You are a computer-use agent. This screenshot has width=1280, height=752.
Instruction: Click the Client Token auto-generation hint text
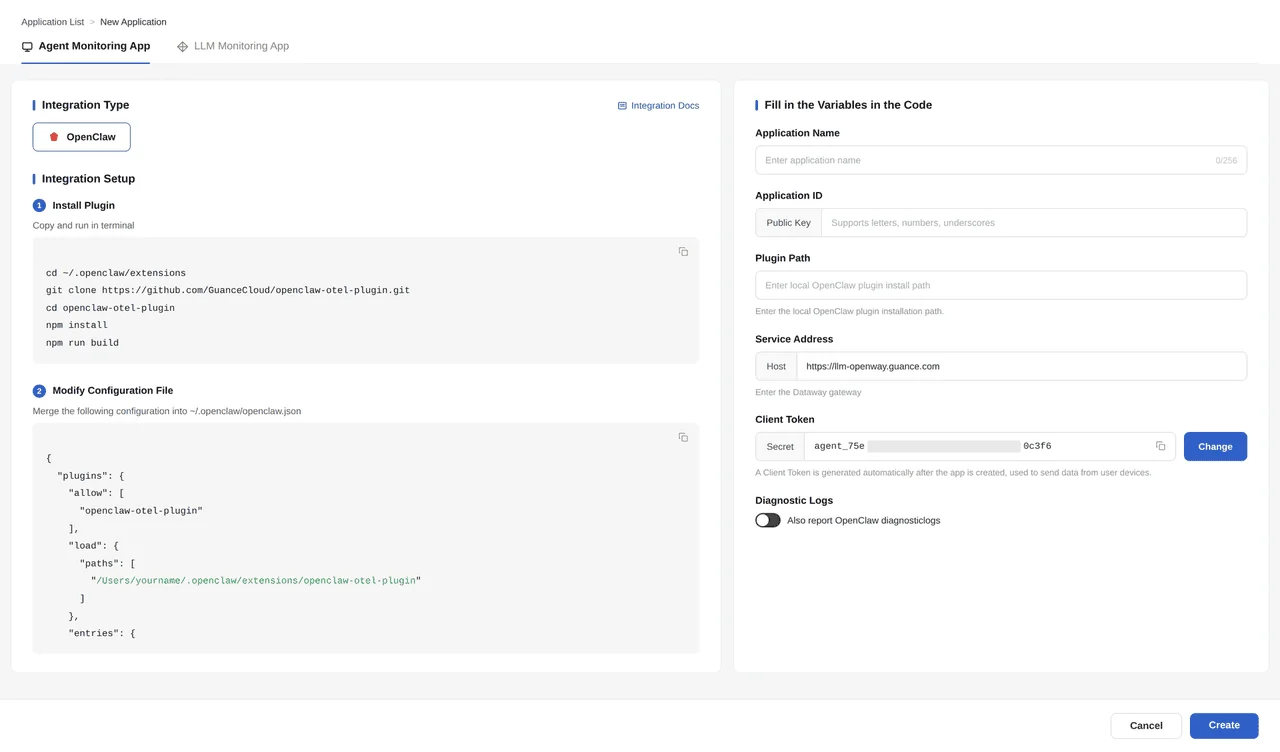(953, 473)
